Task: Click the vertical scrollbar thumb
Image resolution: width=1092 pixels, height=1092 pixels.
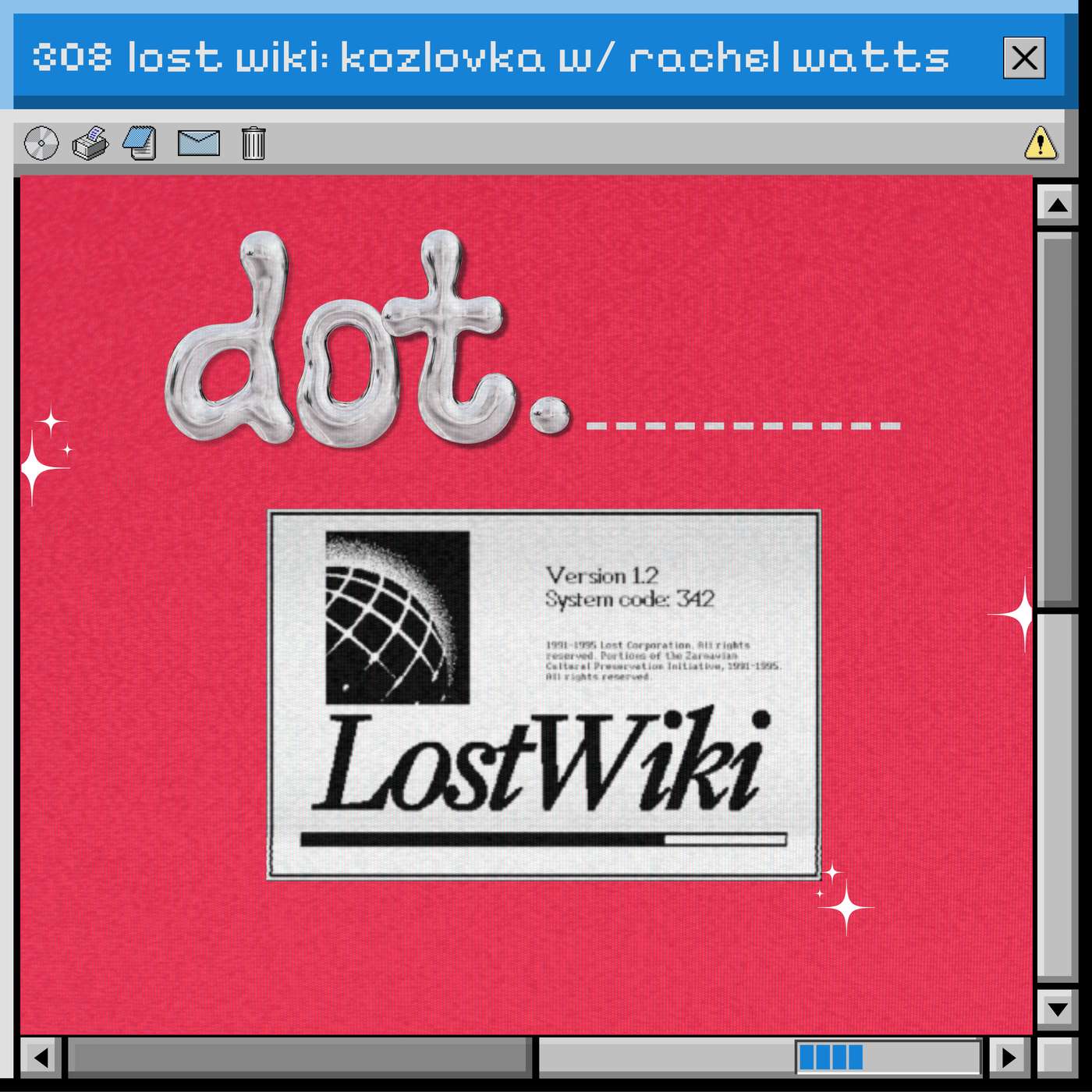Action: (x=1058, y=419)
